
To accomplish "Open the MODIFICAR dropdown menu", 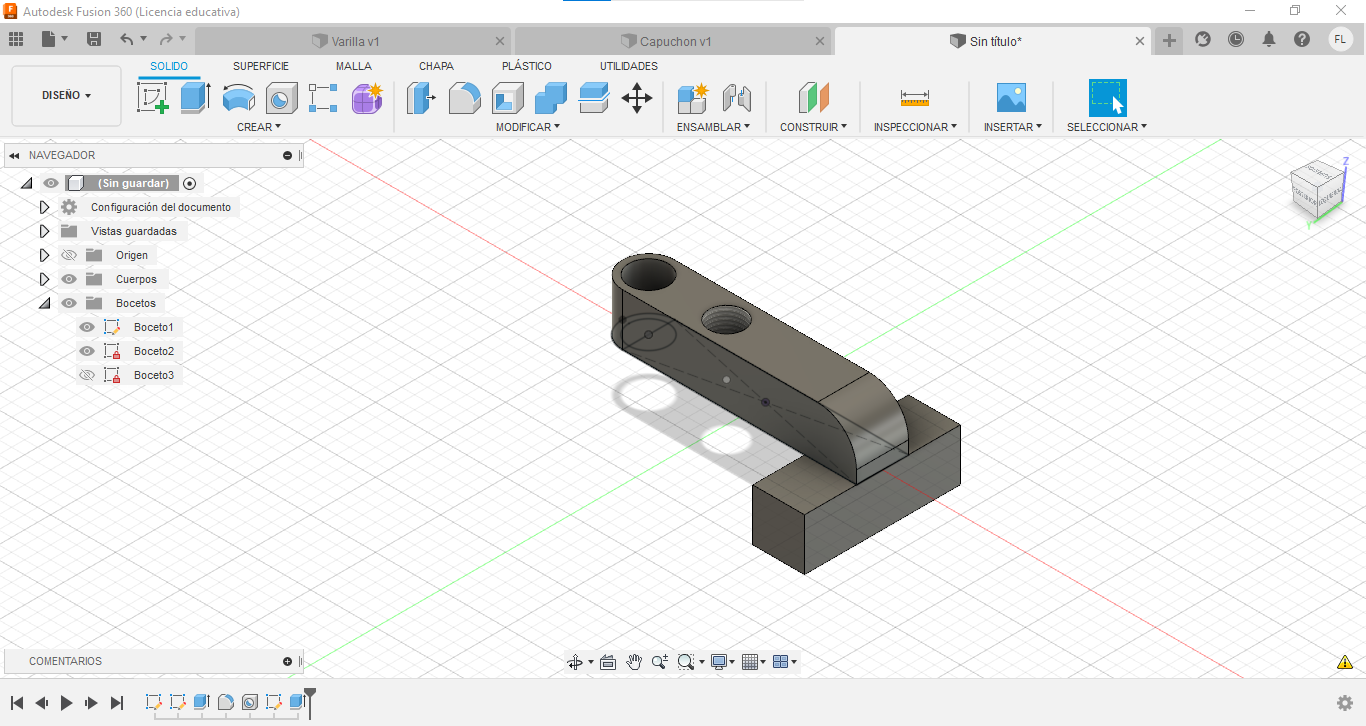I will (528, 127).
